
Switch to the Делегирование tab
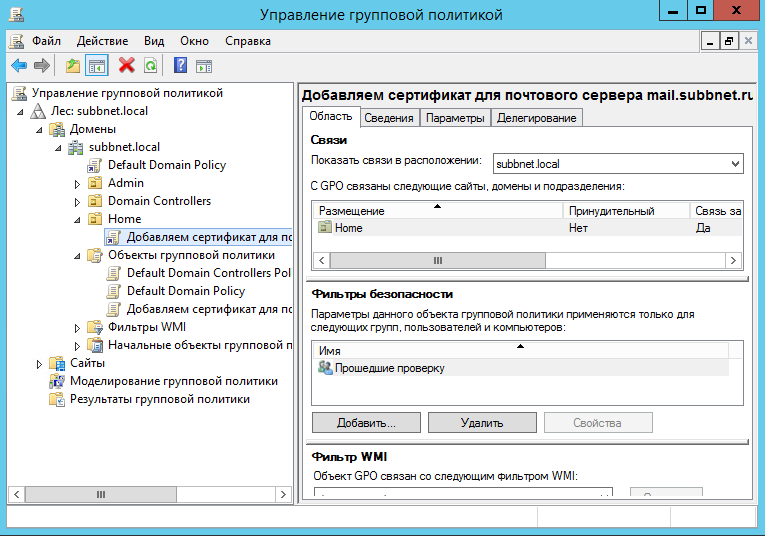coord(537,118)
